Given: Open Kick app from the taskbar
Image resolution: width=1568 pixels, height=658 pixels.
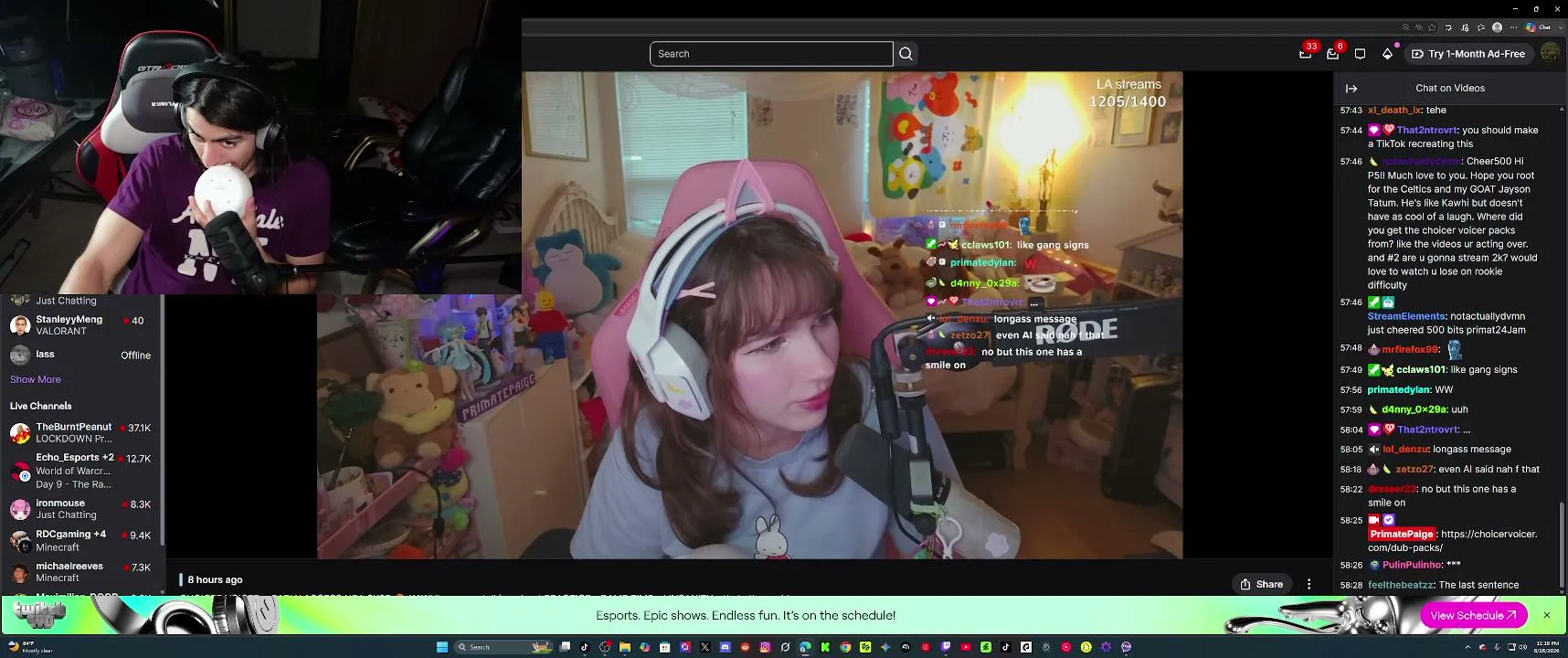Looking at the screenshot, I should pyautogui.click(x=825, y=647).
